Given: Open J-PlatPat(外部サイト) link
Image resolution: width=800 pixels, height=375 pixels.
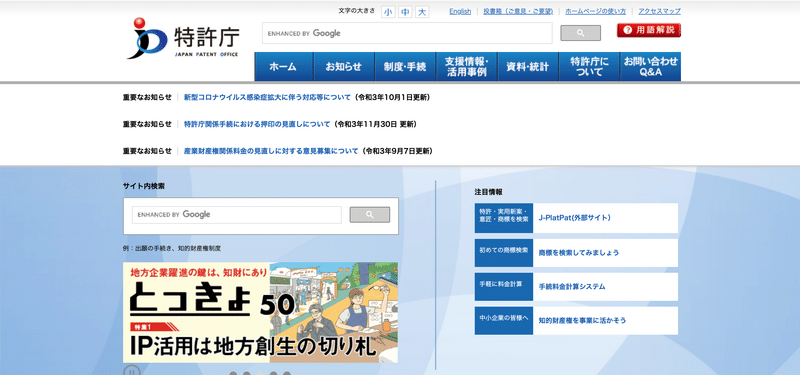Looking at the screenshot, I should tap(574, 218).
